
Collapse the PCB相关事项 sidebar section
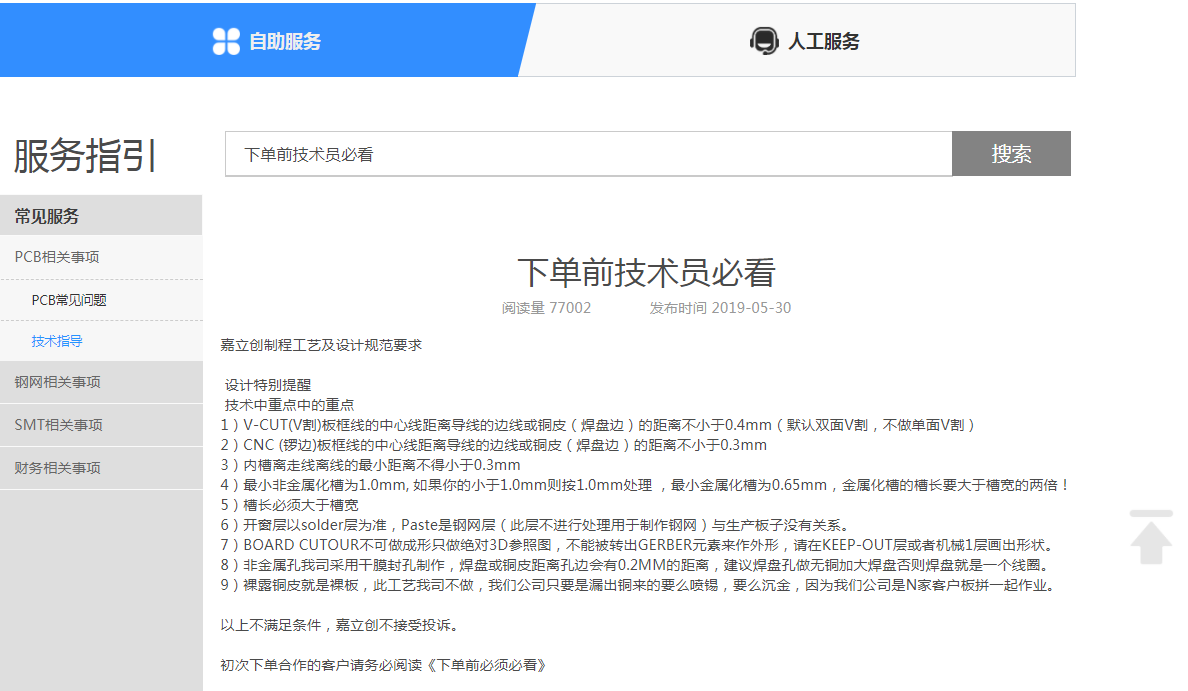57,257
